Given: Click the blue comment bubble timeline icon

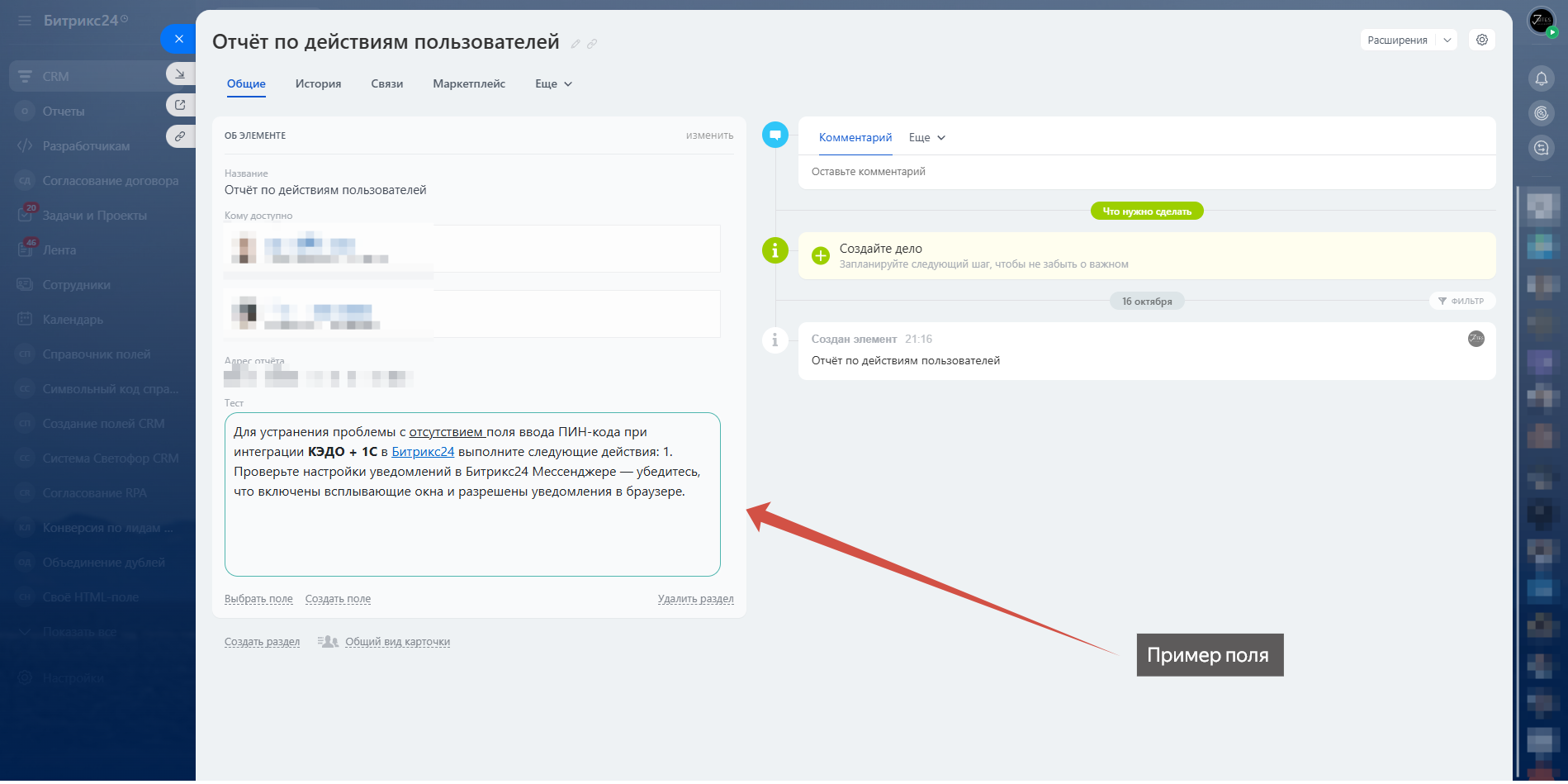Looking at the screenshot, I should click(775, 135).
